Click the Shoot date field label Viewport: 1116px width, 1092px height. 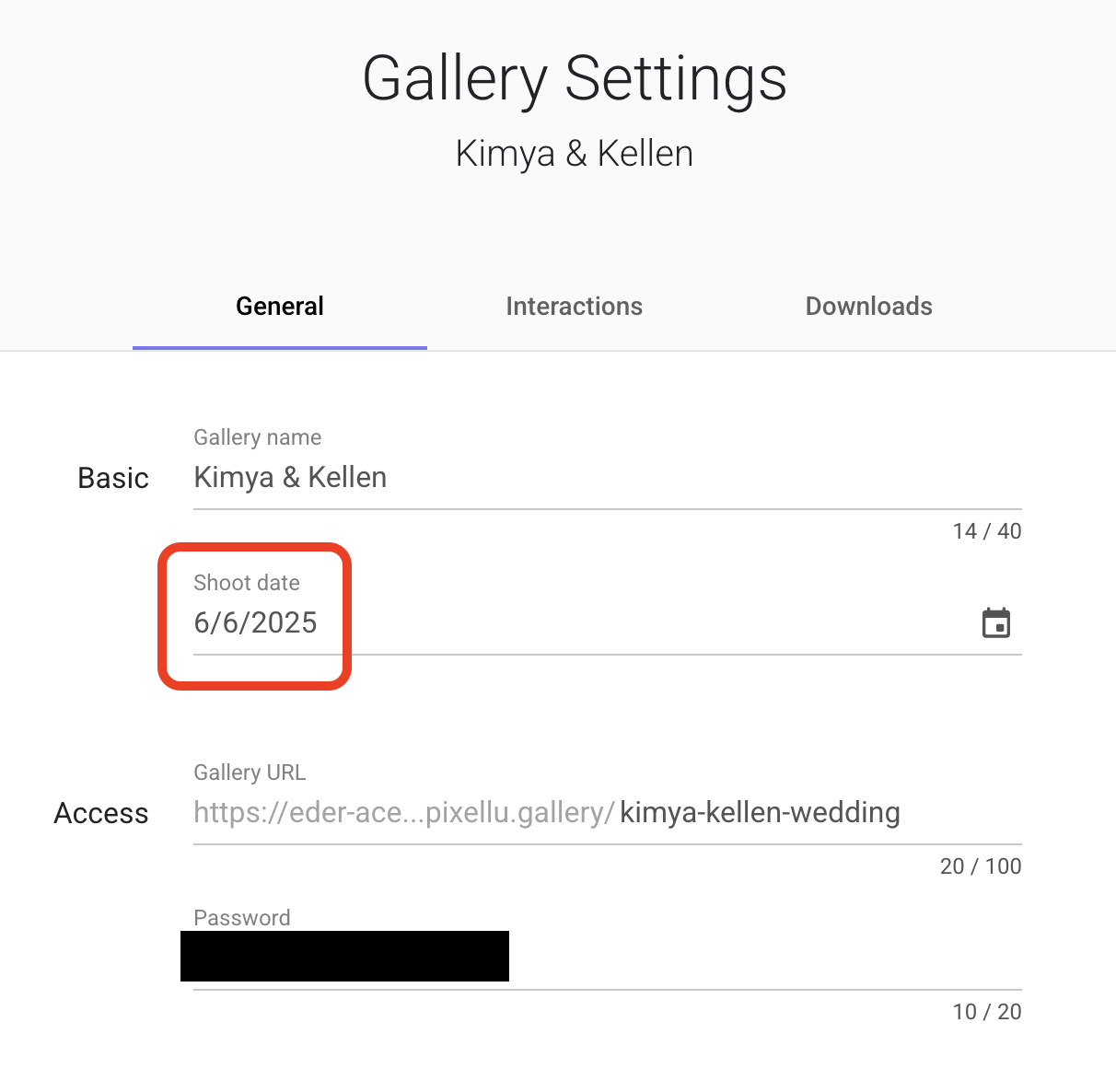pyautogui.click(x=247, y=583)
